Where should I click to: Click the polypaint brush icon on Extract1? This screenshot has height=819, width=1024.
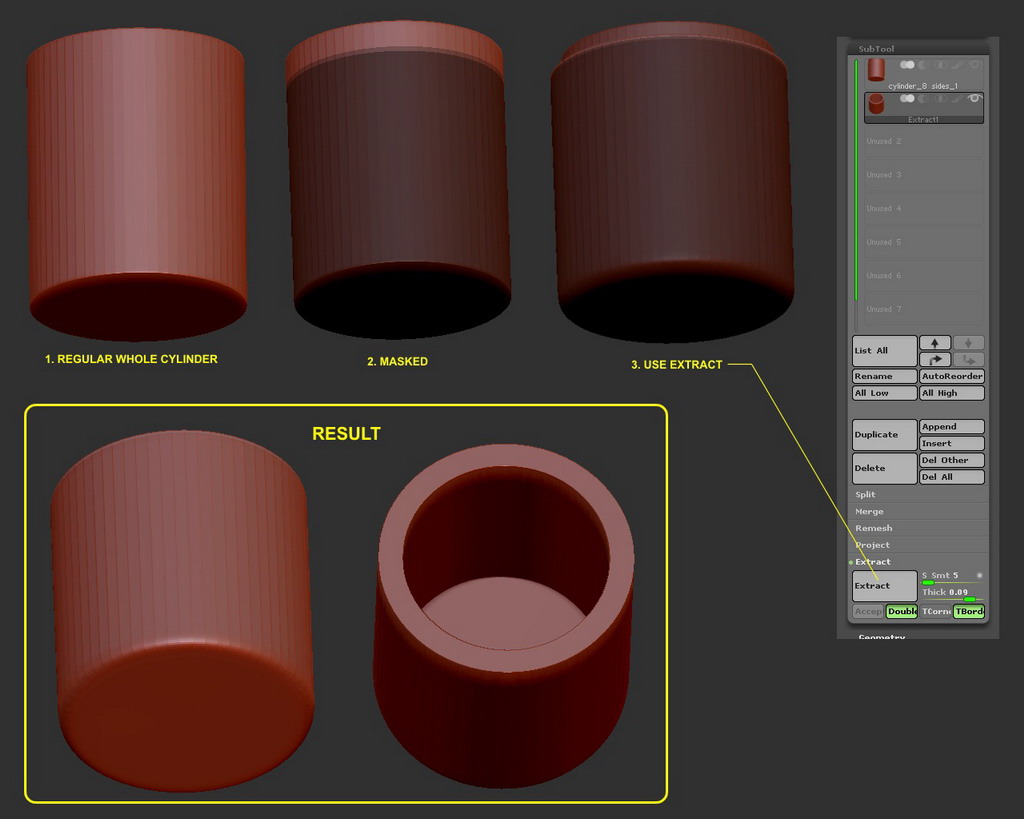[958, 98]
